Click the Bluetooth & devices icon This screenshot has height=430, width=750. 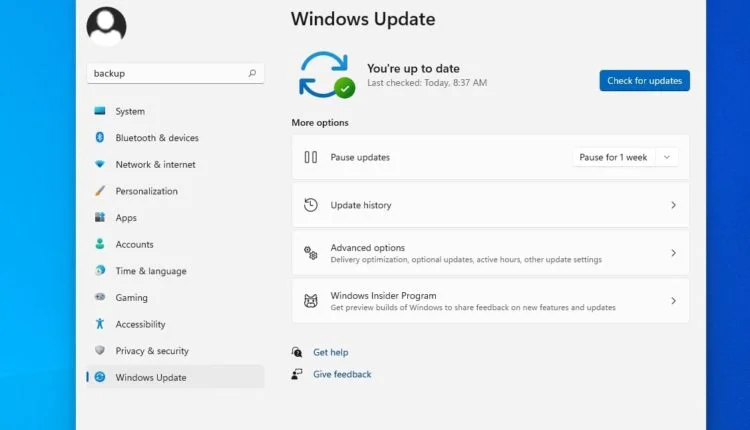pyautogui.click(x=99, y=137)
